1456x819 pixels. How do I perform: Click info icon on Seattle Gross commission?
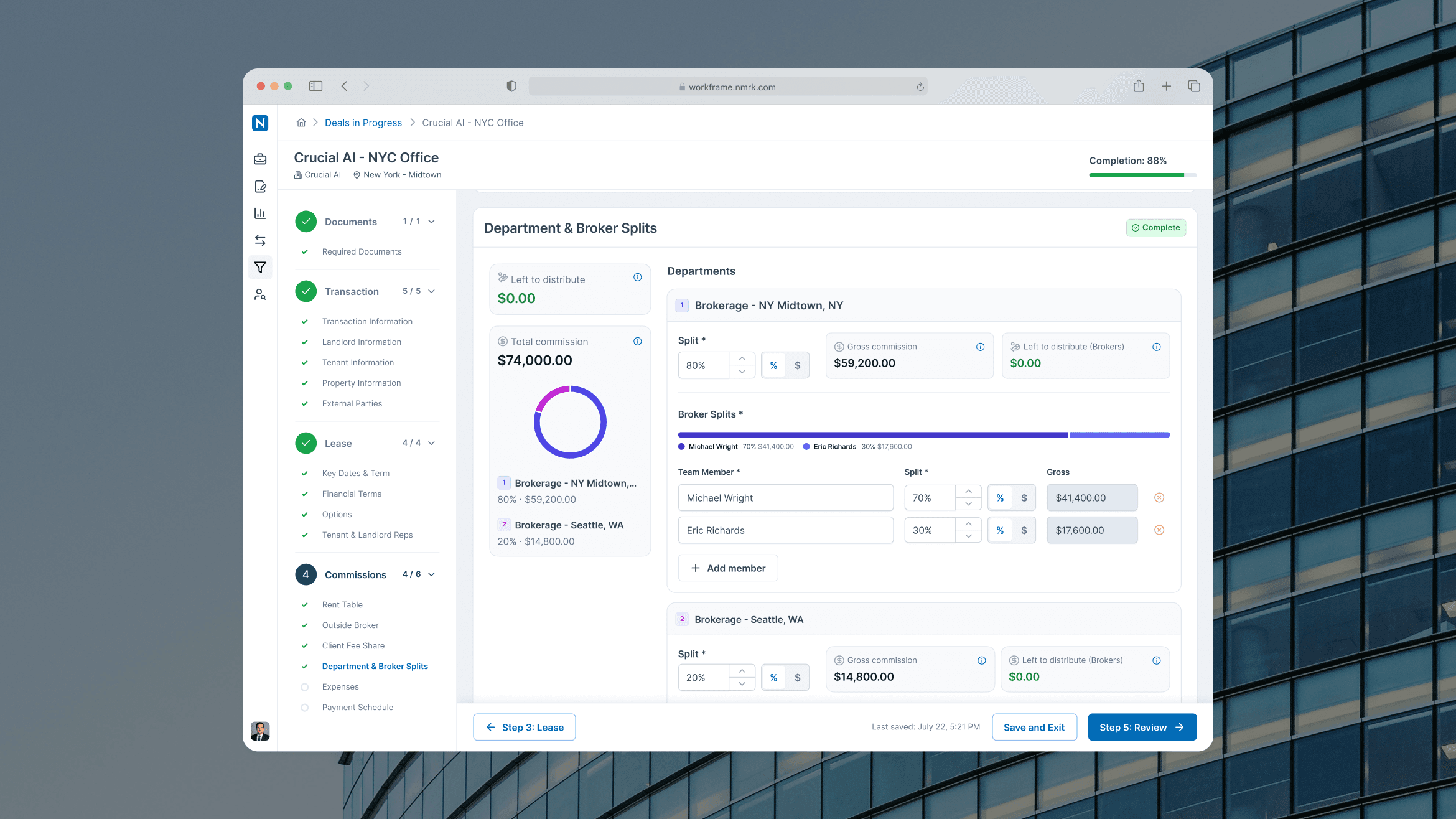click(x=982, y=660)
